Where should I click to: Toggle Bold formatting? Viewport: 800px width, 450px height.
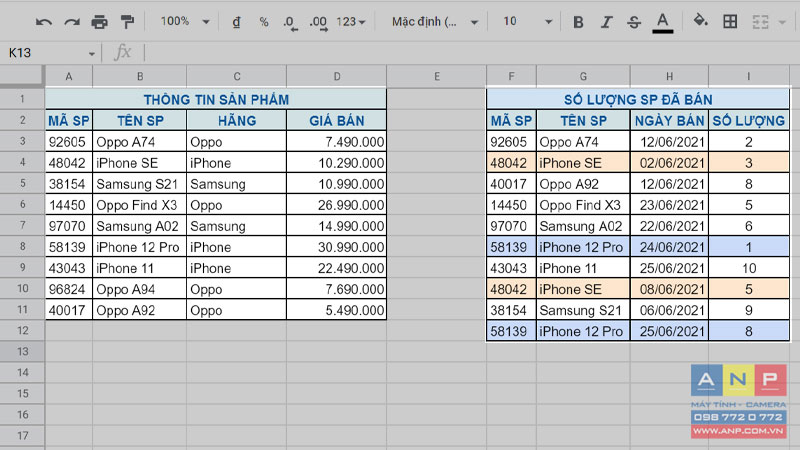point(578,22)
